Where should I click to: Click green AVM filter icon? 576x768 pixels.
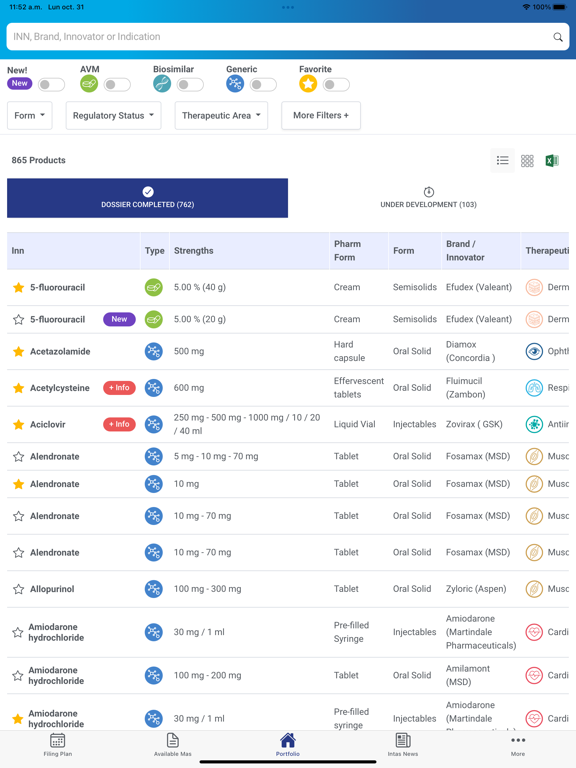click(x=89, y=84)
